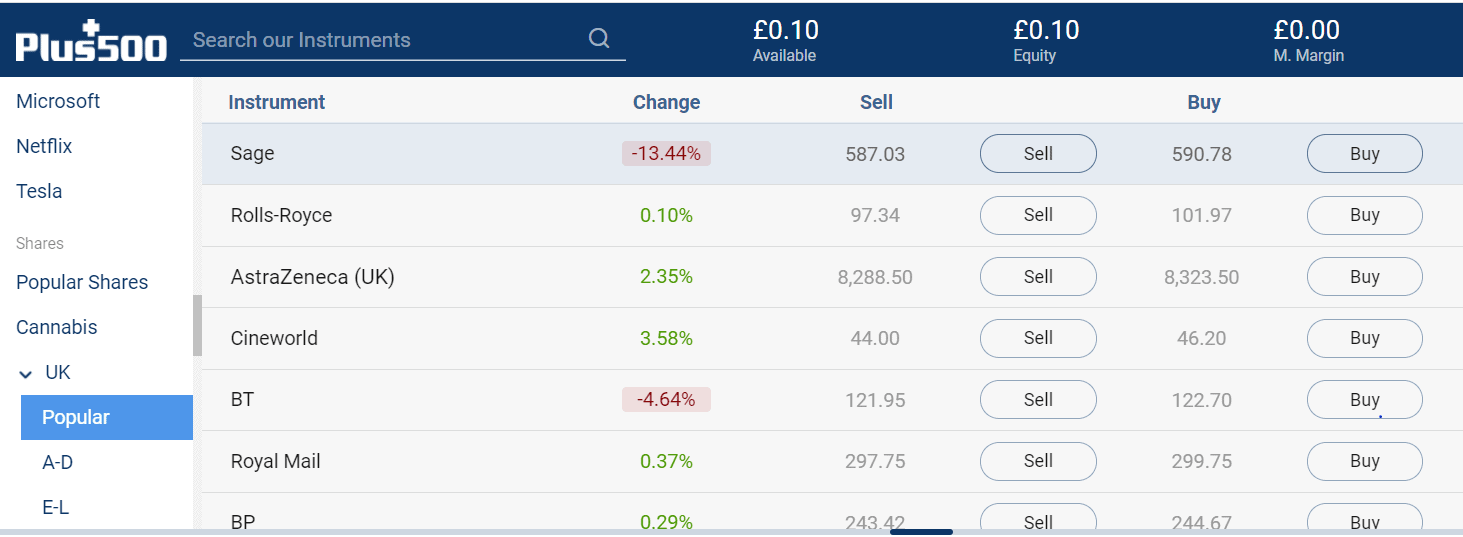
Task: Click the sidebar vertical scrollbar
Action: (197, 325)
